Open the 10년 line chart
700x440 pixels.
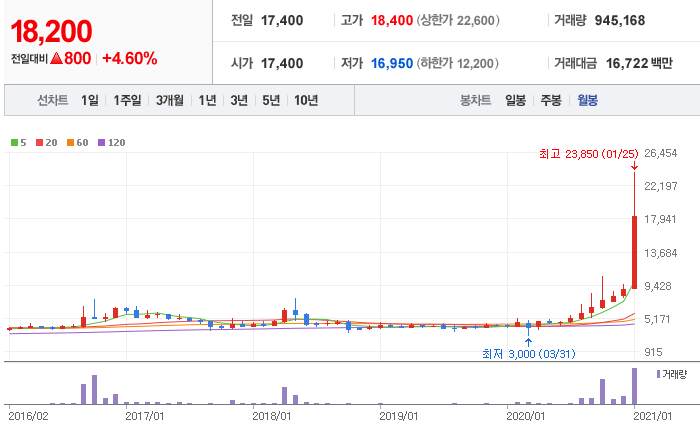coord(306,100)
